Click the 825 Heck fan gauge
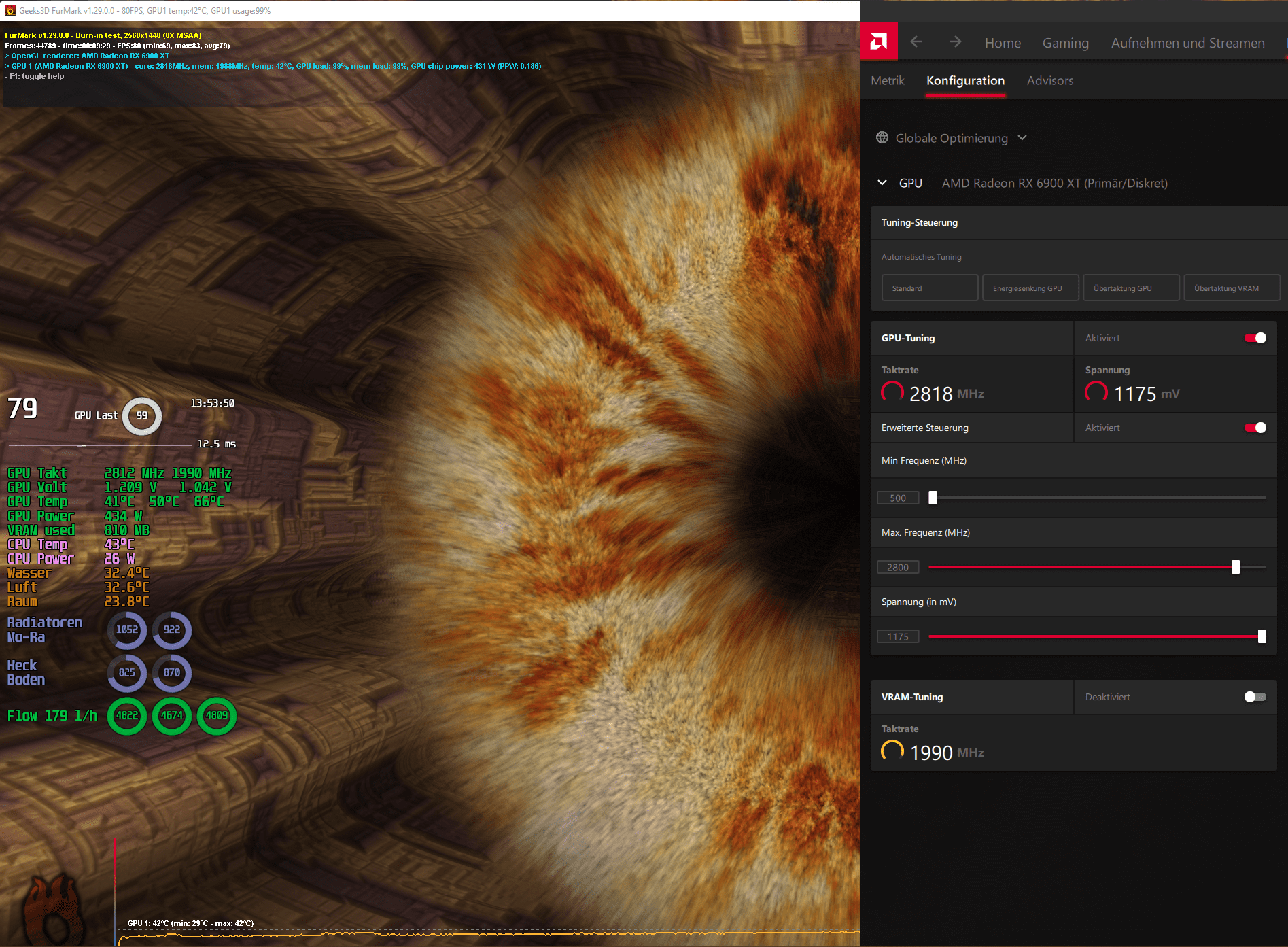This screenshot has width=1288, height=947. point(127,672)
